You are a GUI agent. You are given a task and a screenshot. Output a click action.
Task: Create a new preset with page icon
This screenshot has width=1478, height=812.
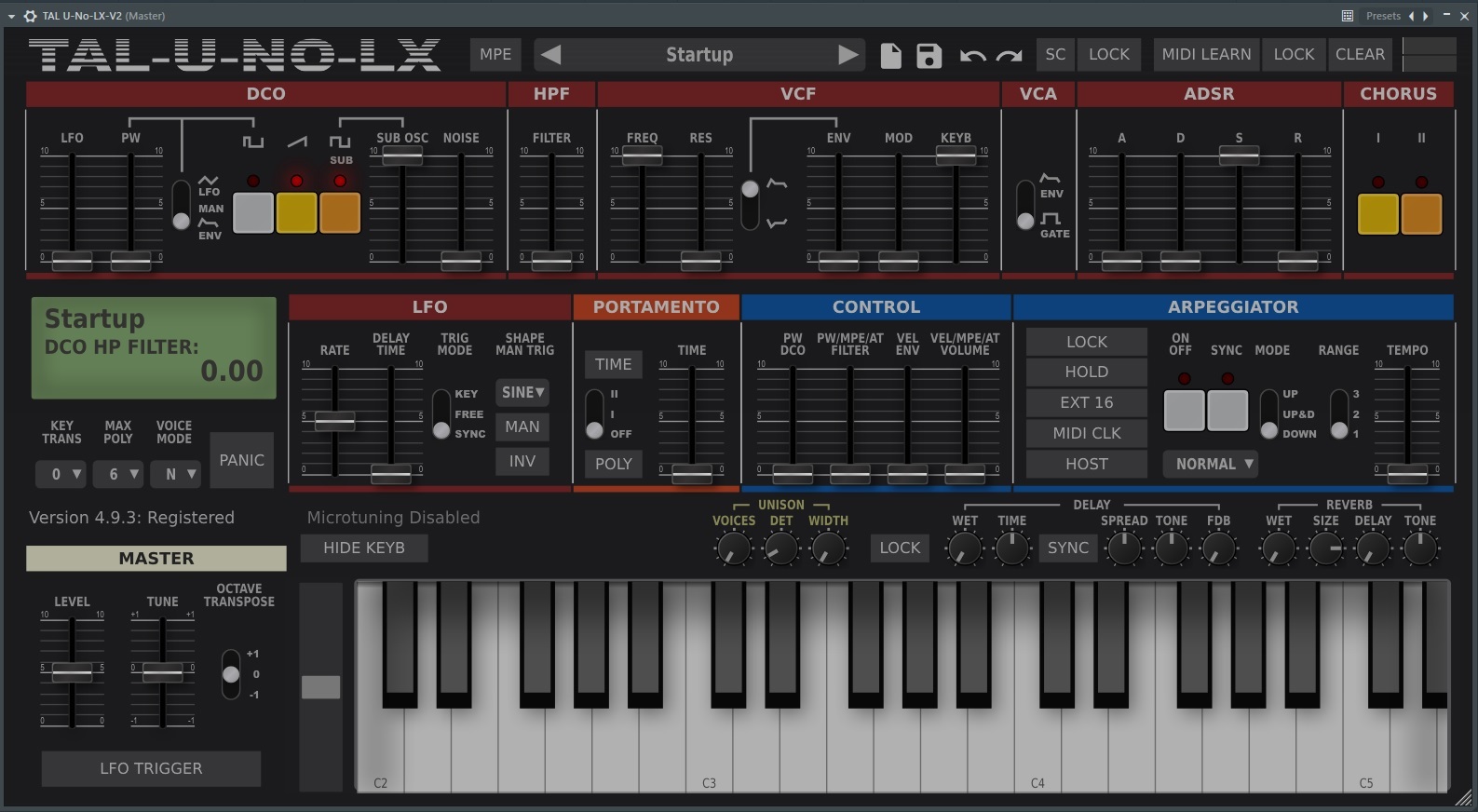[x=891, y=56]
